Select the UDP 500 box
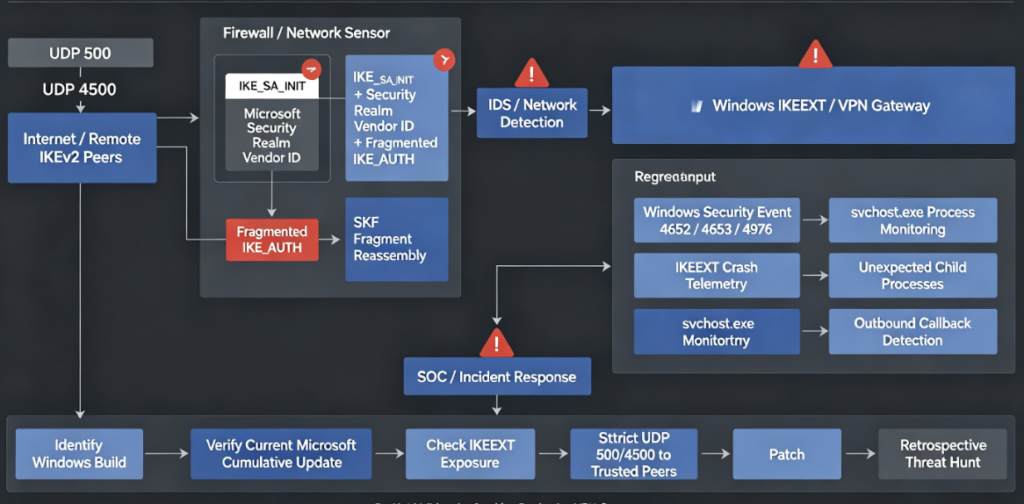Viewport: 1024px width, 504px height. point(80,52)
